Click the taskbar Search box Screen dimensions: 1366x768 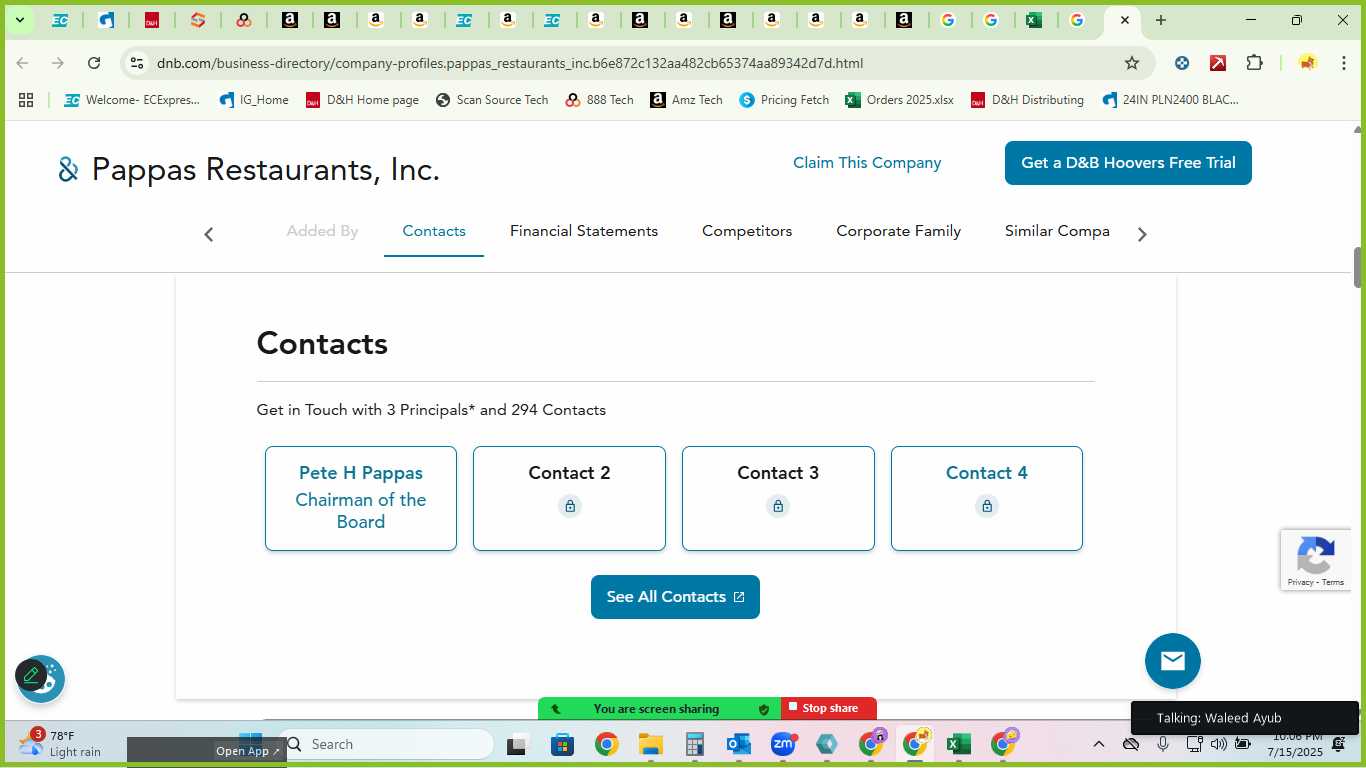coord(388,744)
